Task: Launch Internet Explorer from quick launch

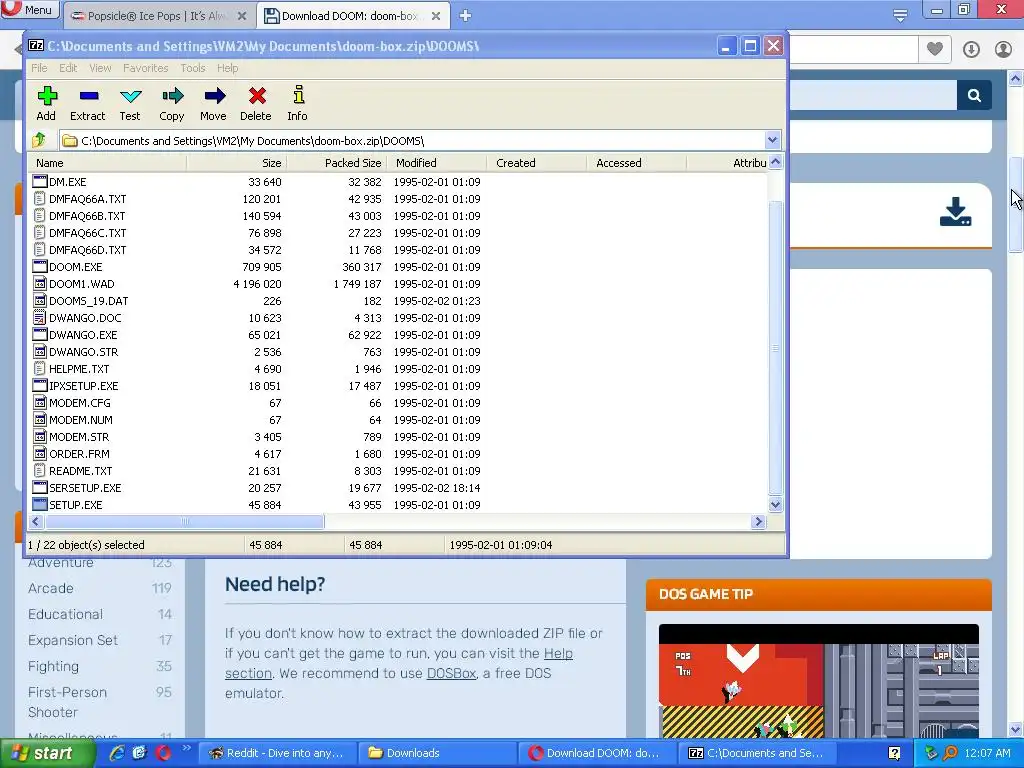Action: [117, 753]
